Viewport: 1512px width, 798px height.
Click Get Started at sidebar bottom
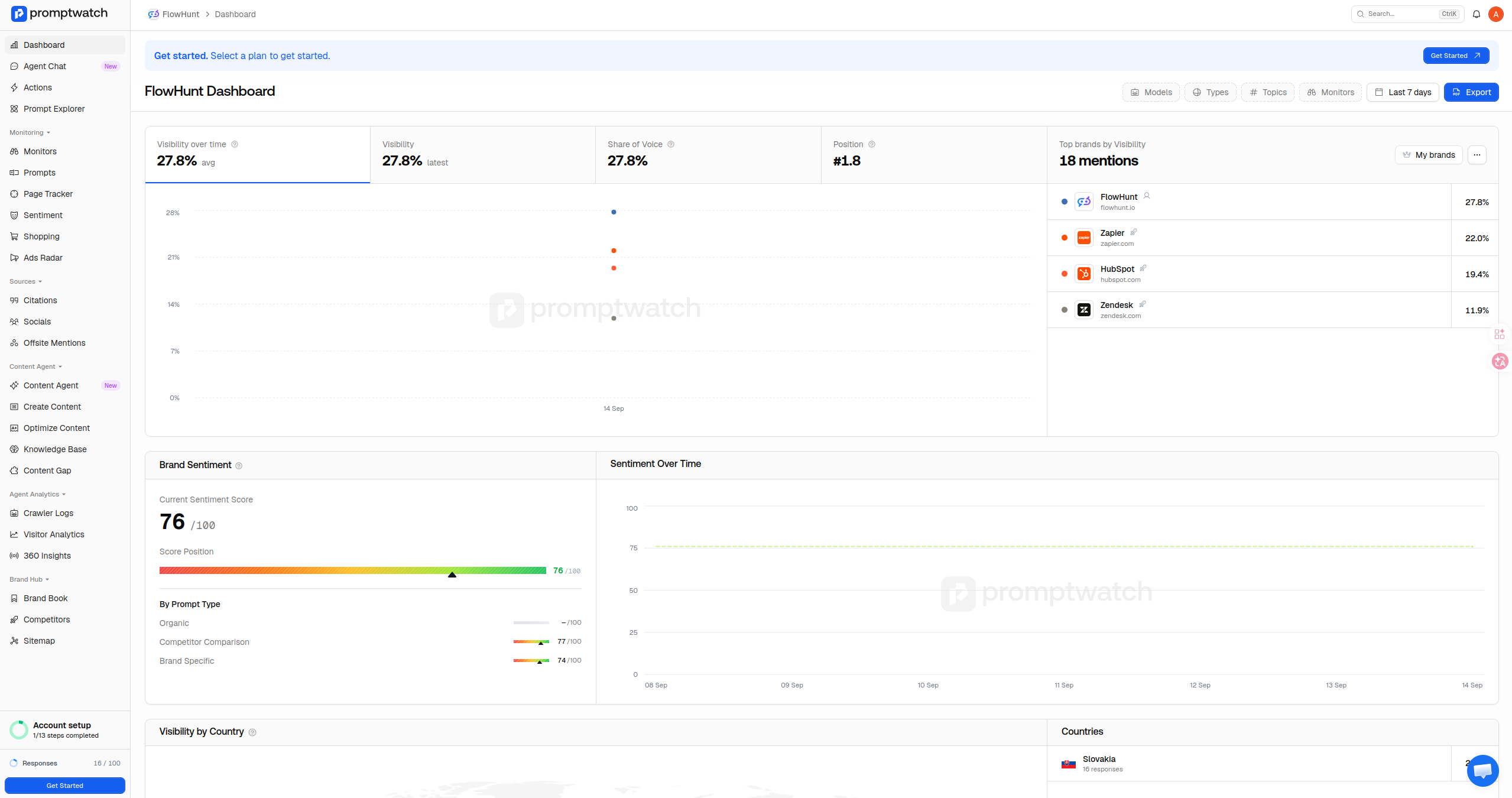point(65,786)
